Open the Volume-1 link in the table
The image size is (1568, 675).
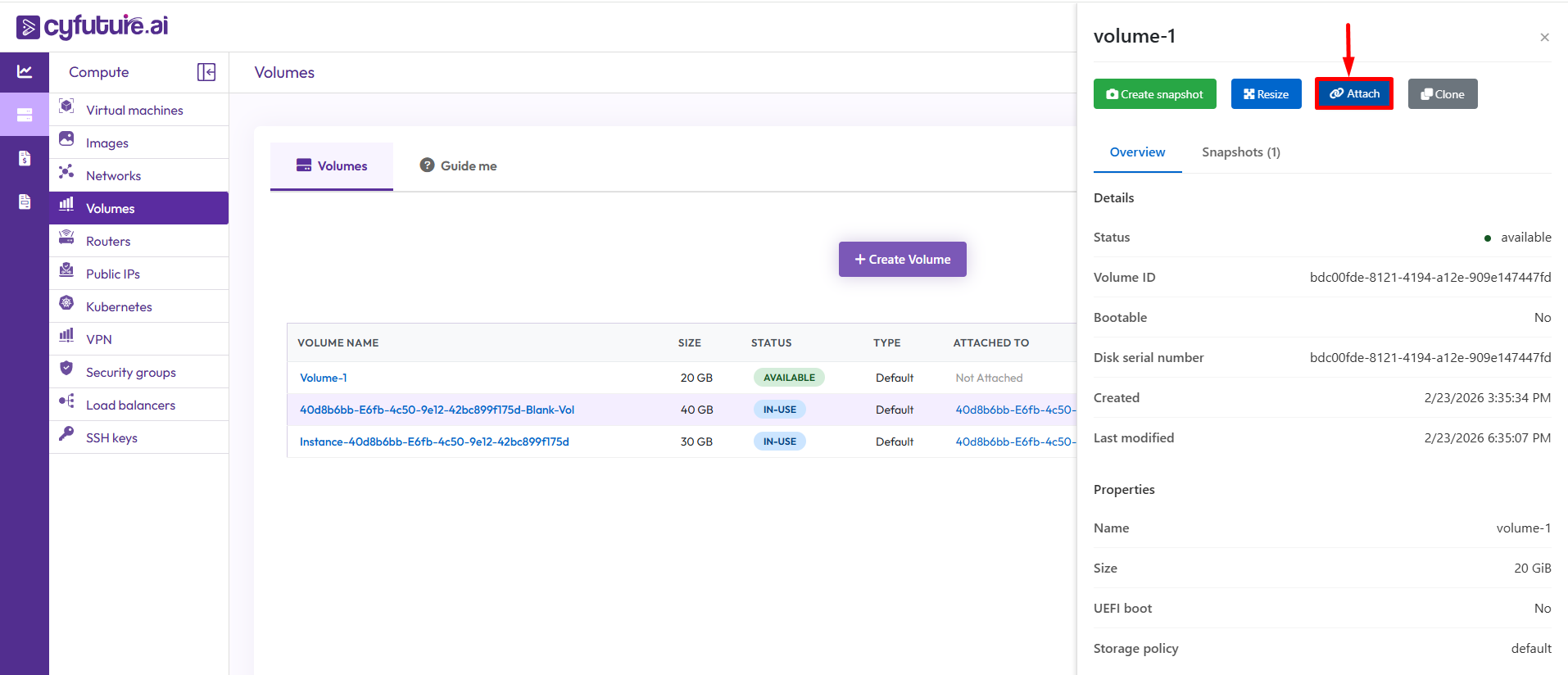point(324,378)
